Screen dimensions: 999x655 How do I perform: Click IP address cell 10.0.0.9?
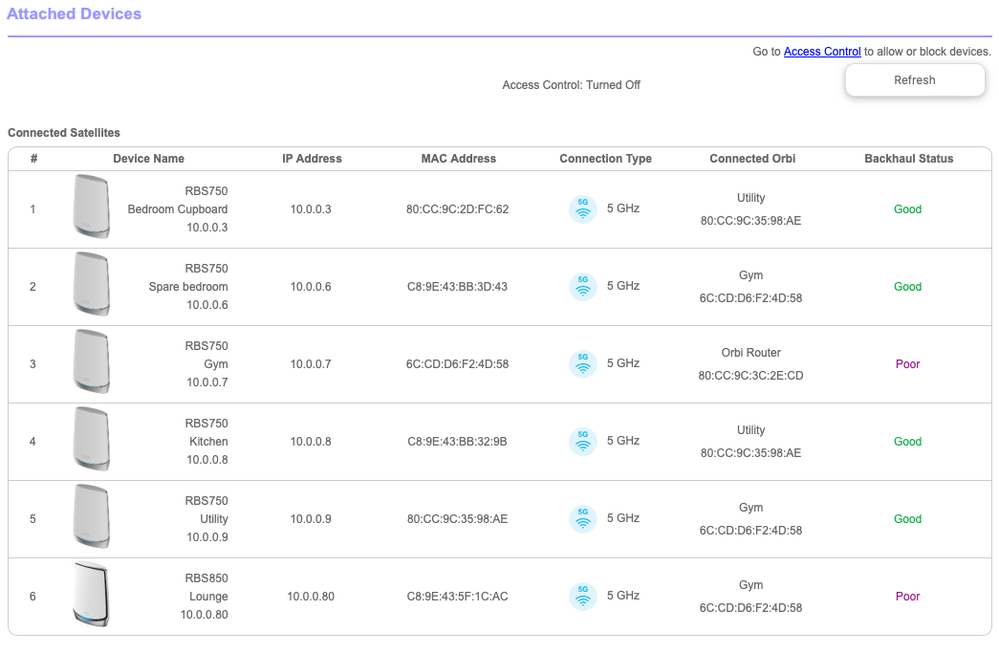[x=311, y=519]
